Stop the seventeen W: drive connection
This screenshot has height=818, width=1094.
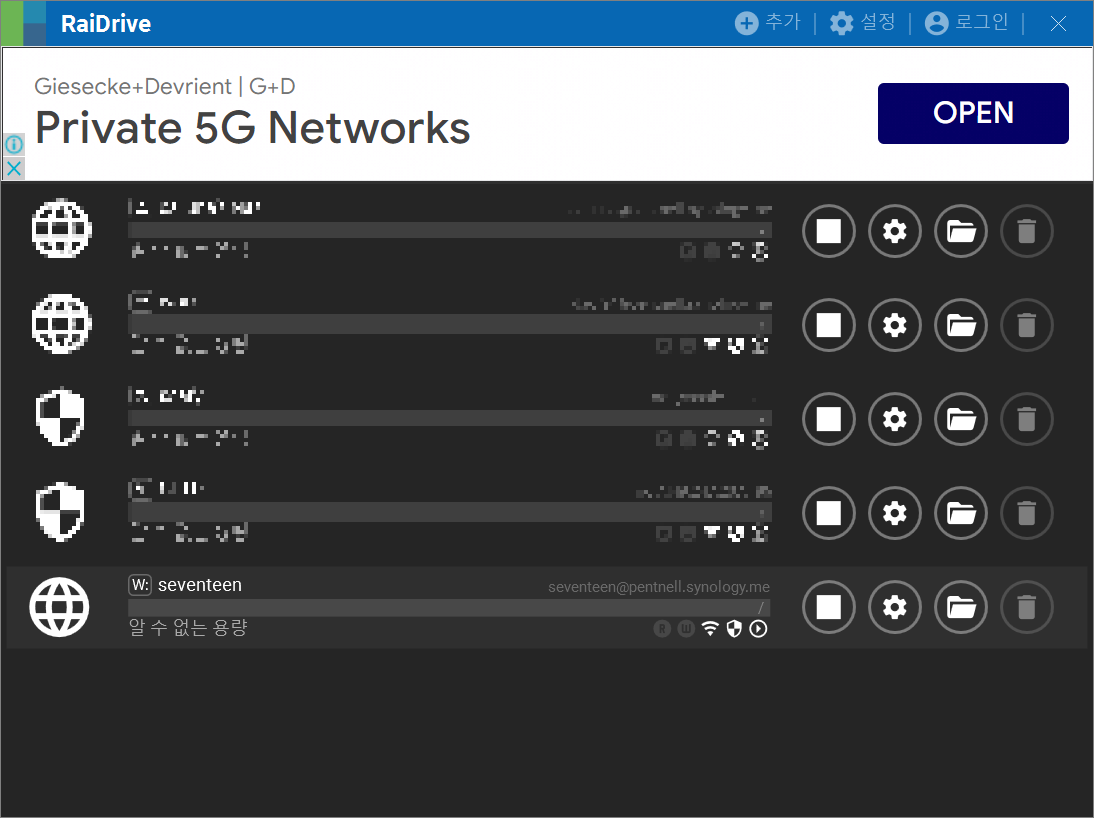(x=829, y=607)
